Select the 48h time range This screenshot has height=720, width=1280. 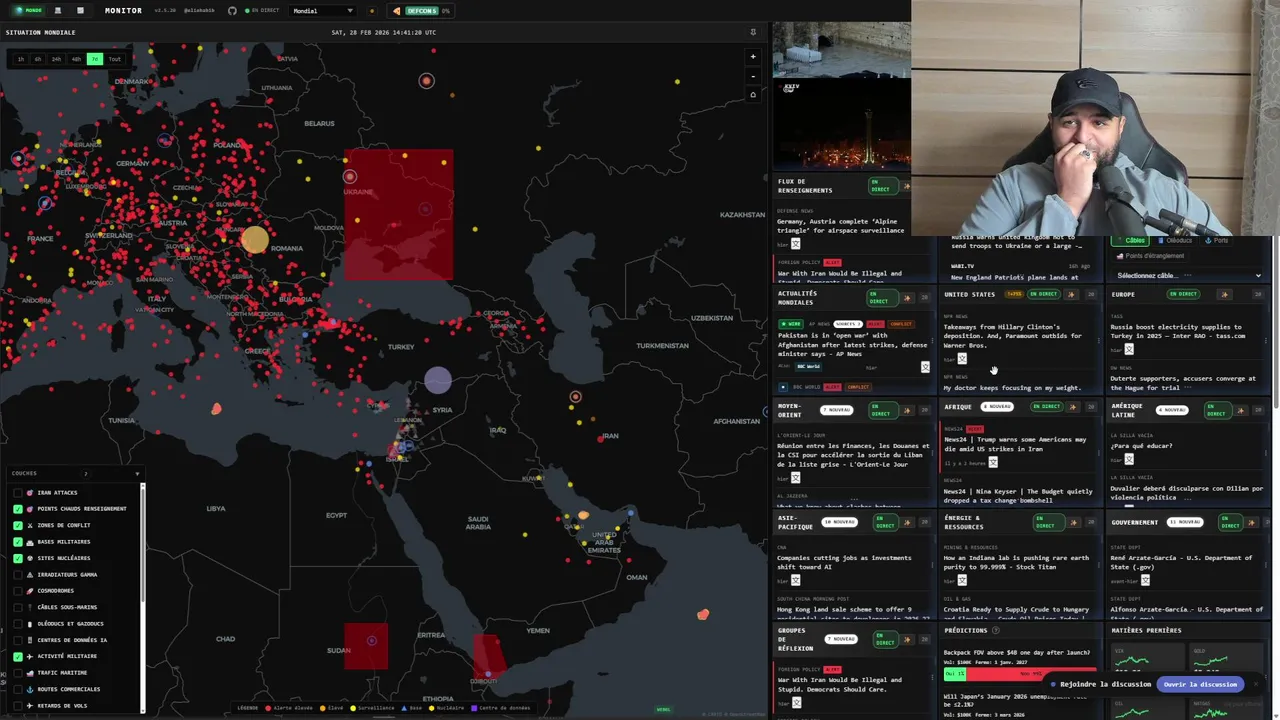pos(76,59)
